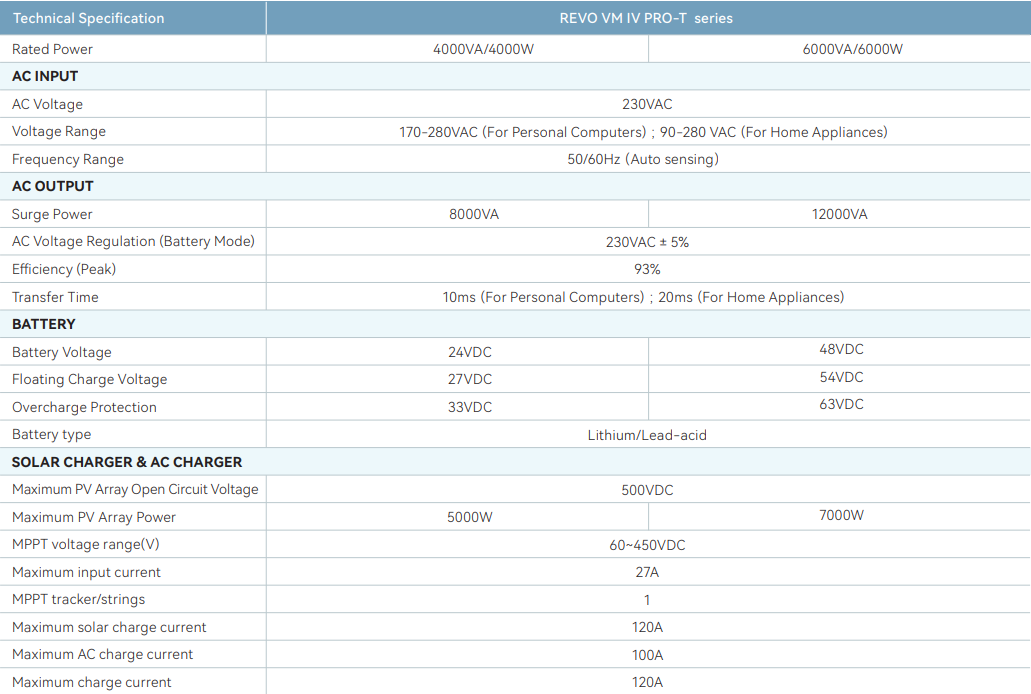Select the '230VAC ± 5%' value
The width and height of the screenshot is (1031, 694).
point(647,242)
